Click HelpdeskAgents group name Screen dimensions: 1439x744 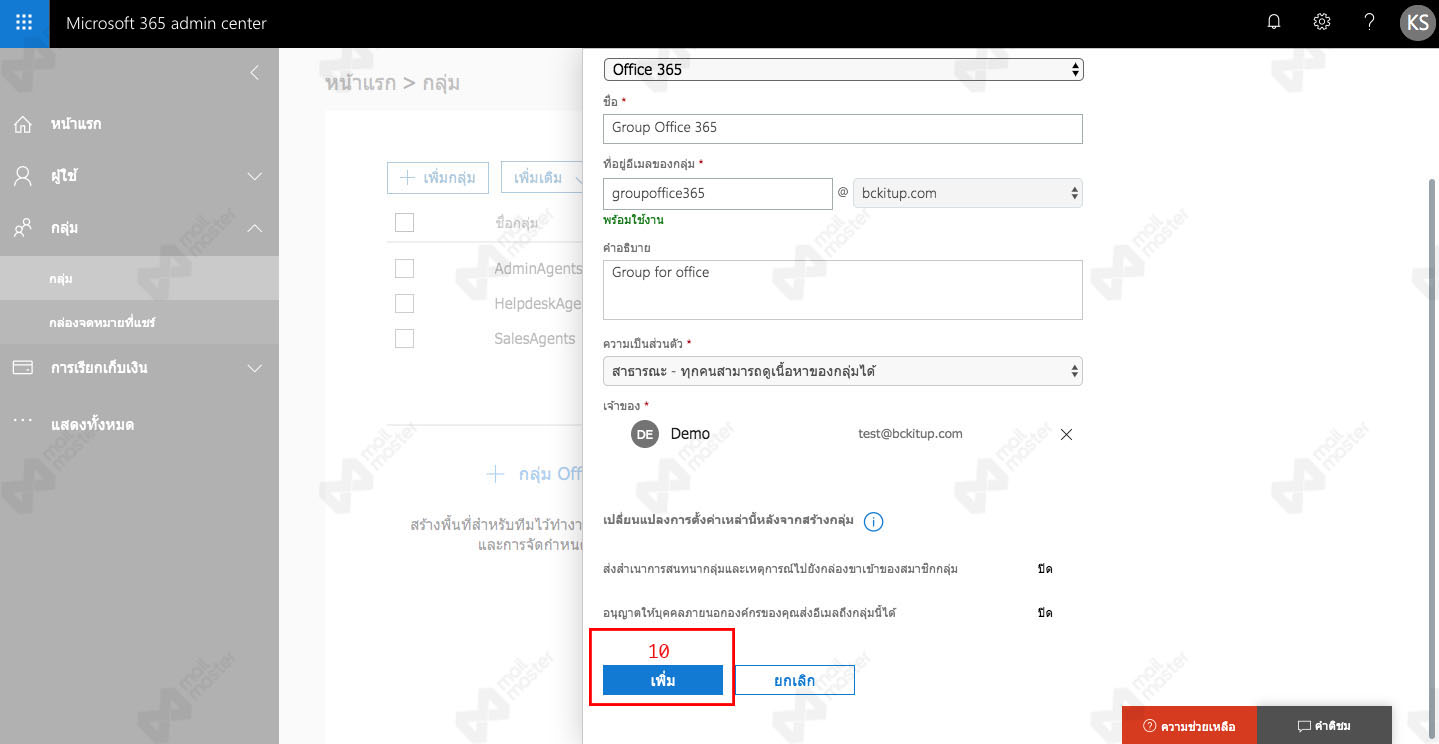click(538, 303)
